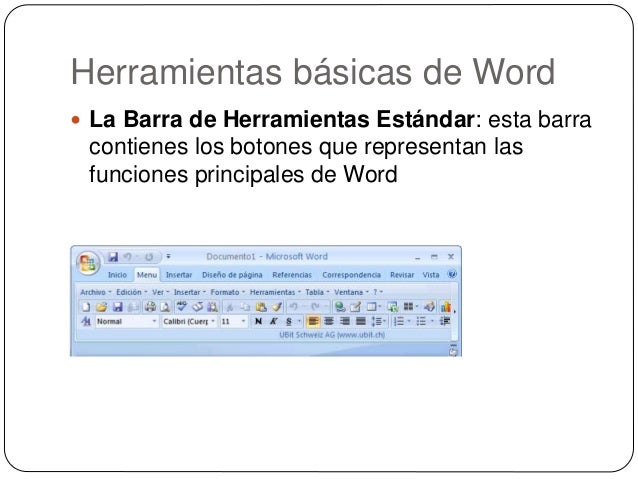
Task: Click the Styles AA icon
Action: click(x=86, y=322)
